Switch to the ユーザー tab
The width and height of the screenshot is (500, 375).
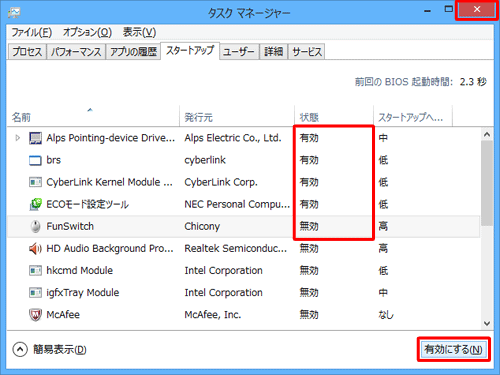tap(239, 52)
